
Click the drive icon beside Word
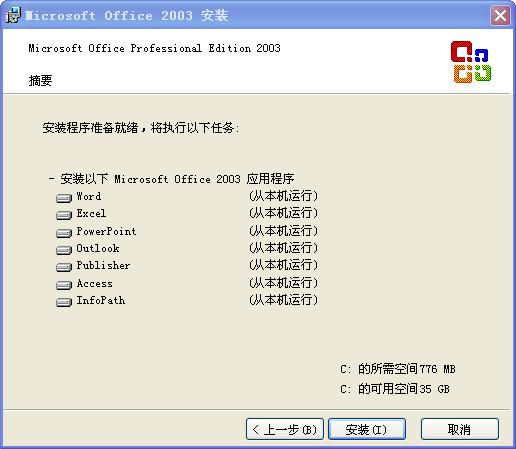[x=64, y=198]
